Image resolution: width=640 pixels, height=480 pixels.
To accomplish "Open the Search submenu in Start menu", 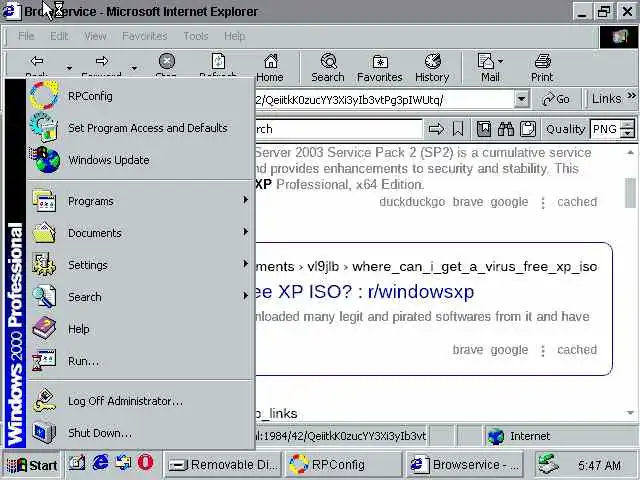I will click(x=140, y=297).
